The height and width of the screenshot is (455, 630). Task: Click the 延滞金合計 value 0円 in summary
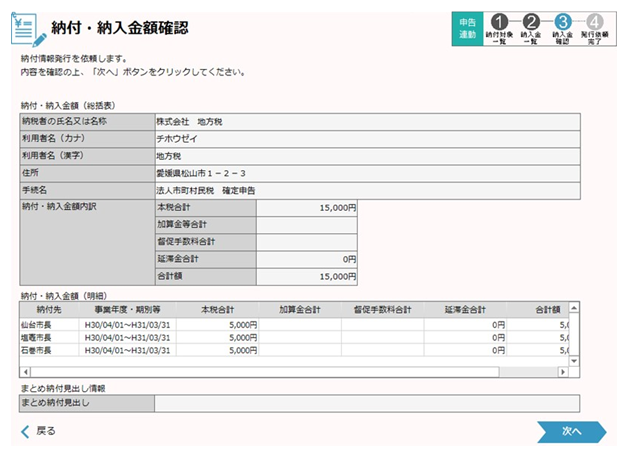[x=307, y=259]
